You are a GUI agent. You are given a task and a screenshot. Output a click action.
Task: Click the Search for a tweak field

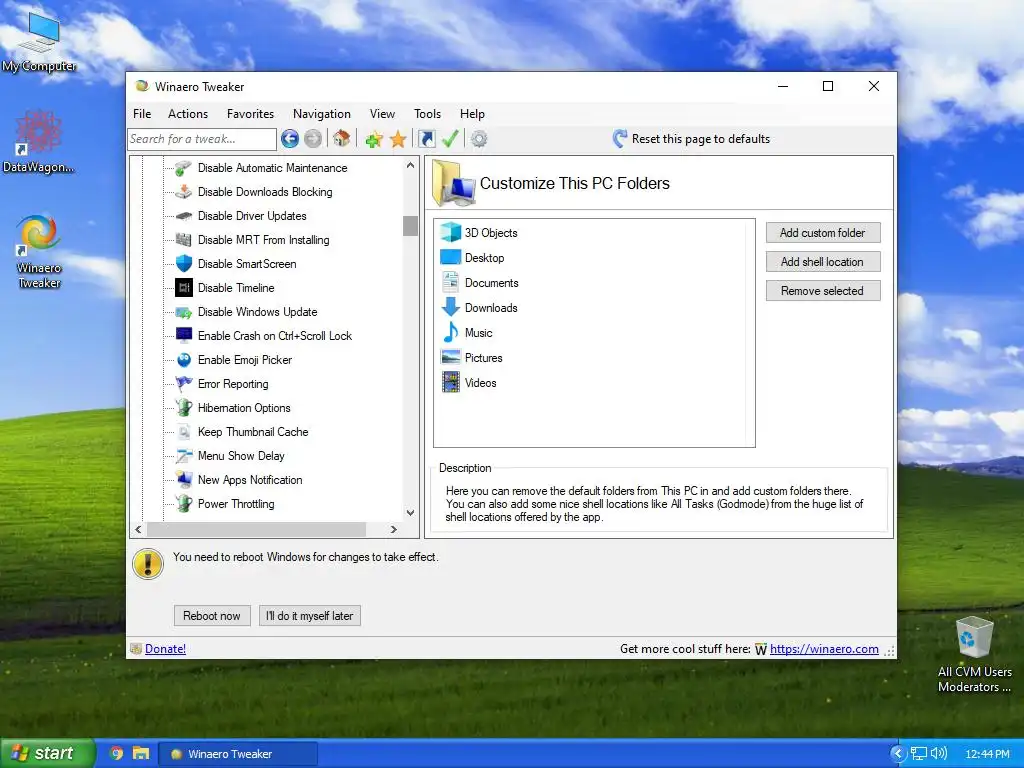pos(202,138)
